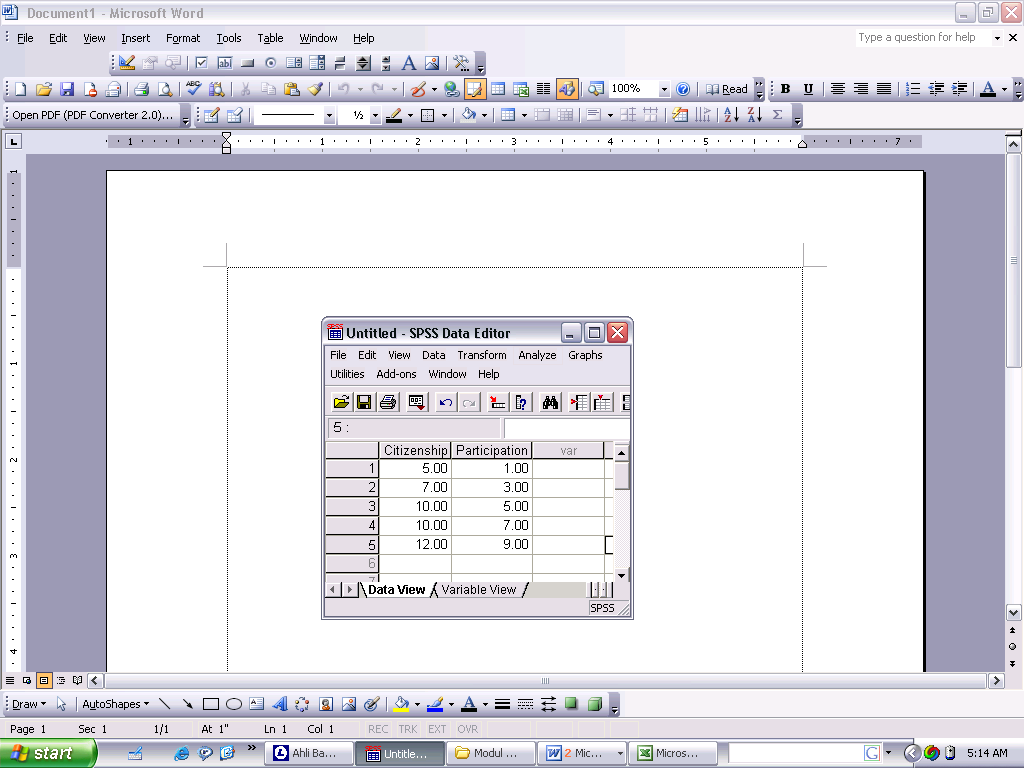Toggle Bold formatting
This screenshot has width=1024, height=768.
coord(786,89)
